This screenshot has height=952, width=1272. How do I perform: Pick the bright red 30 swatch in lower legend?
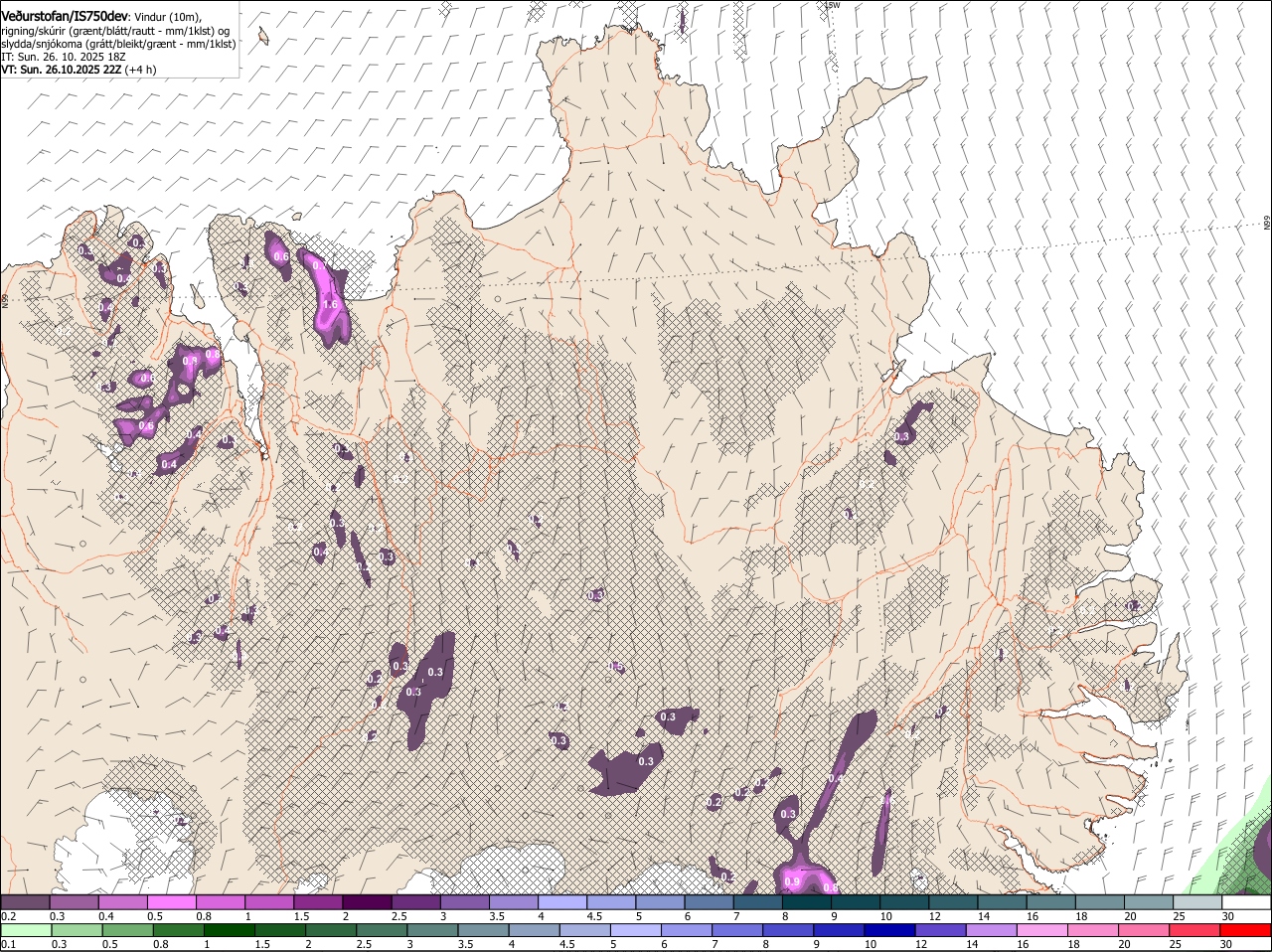point(1246,930)
